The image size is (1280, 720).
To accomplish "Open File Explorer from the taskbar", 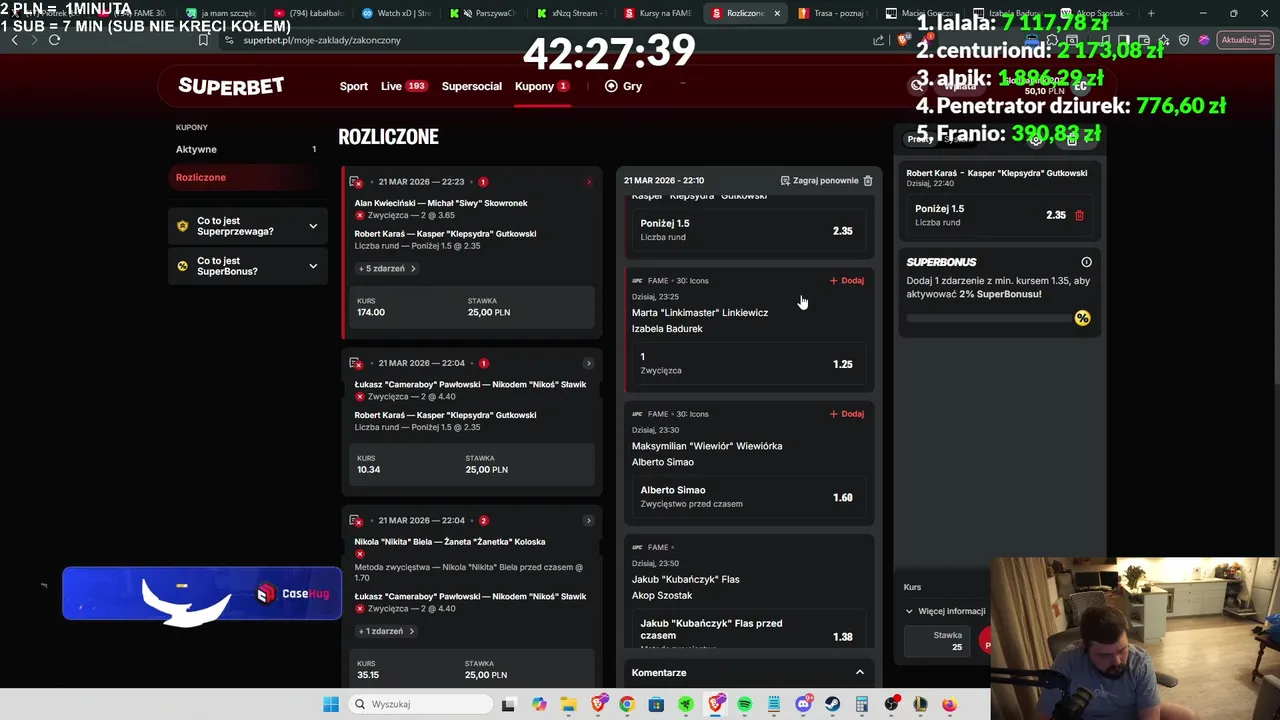I will pyautogui.click(x=568, y=704).
